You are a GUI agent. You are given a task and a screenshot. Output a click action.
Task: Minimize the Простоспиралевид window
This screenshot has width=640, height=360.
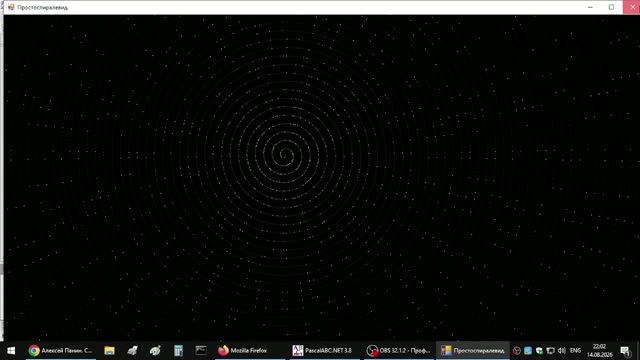click(590, 7)
